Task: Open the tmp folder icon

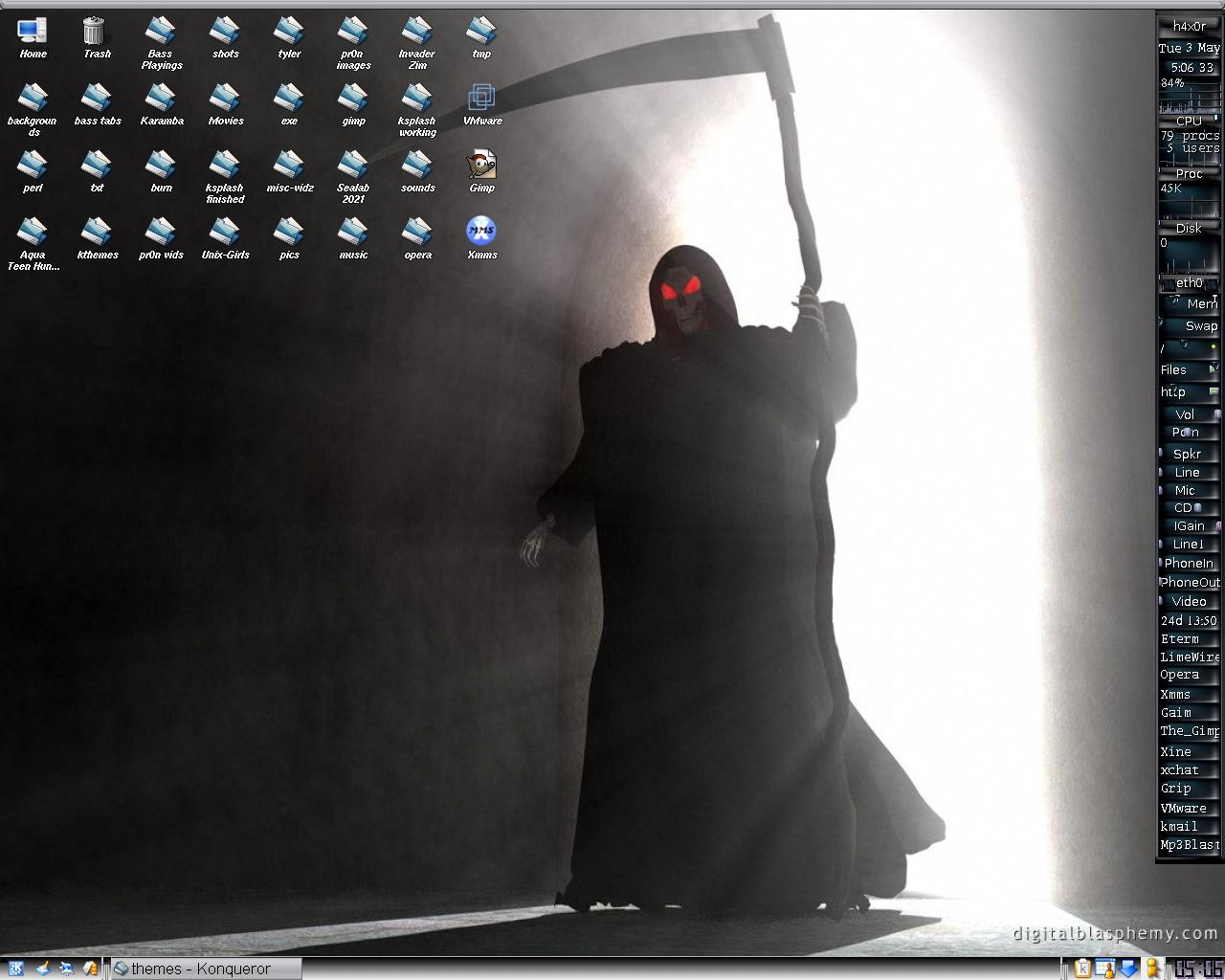Action: (481, 38)
